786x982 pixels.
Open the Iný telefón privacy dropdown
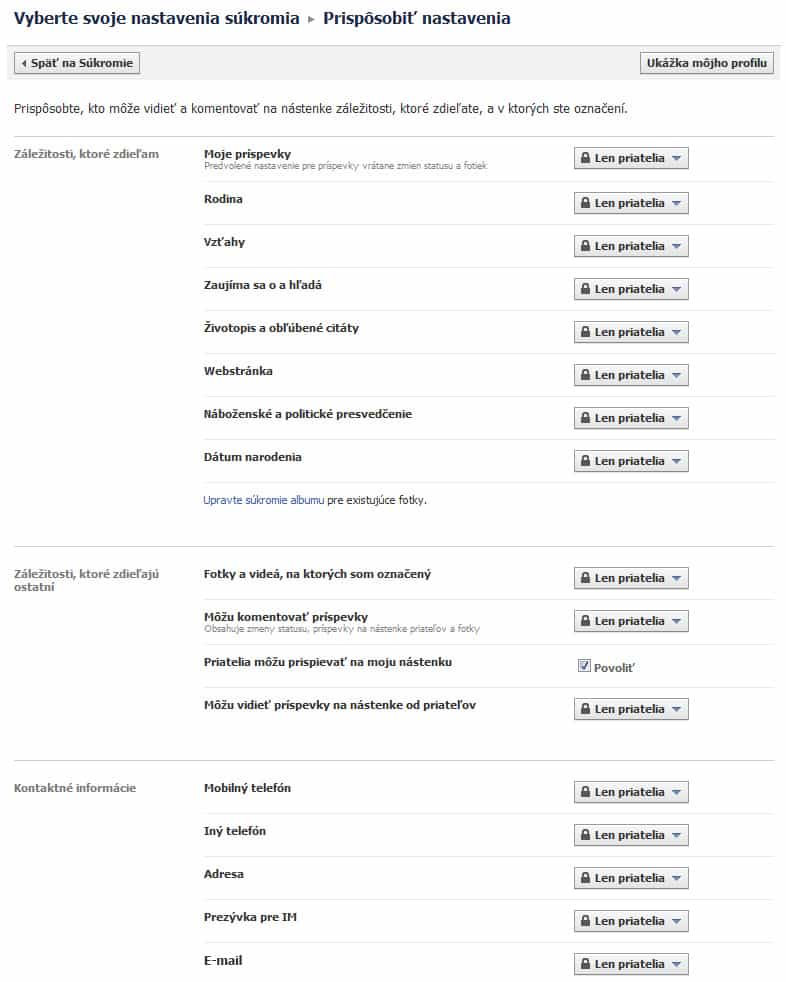[x=631, y=835]
